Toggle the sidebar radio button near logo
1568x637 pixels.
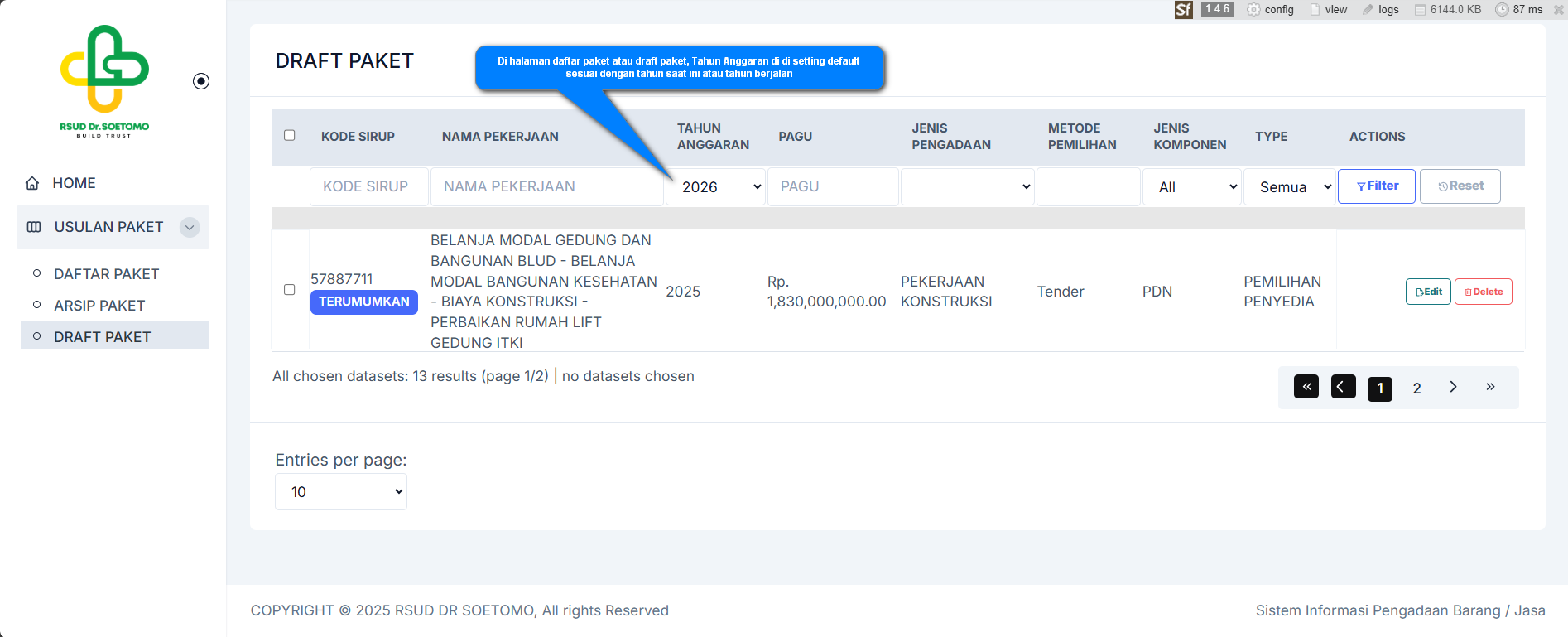201,81
